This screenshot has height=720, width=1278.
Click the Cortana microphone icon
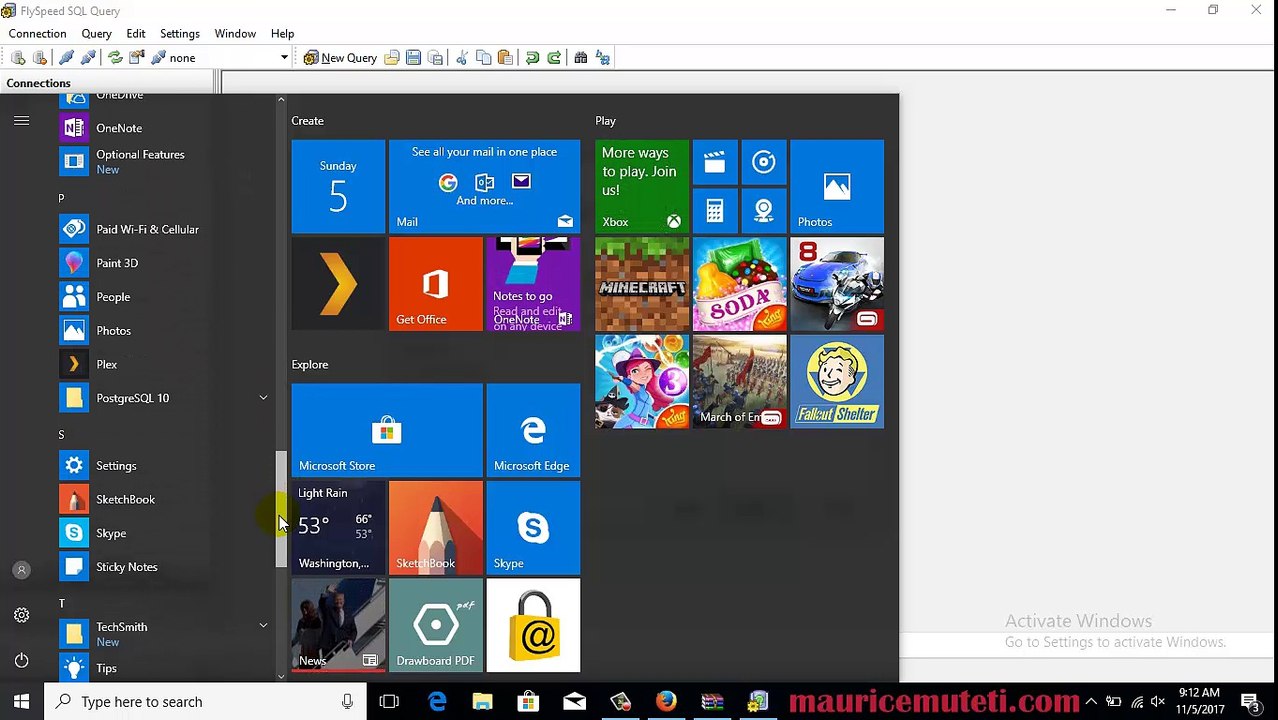347,702
